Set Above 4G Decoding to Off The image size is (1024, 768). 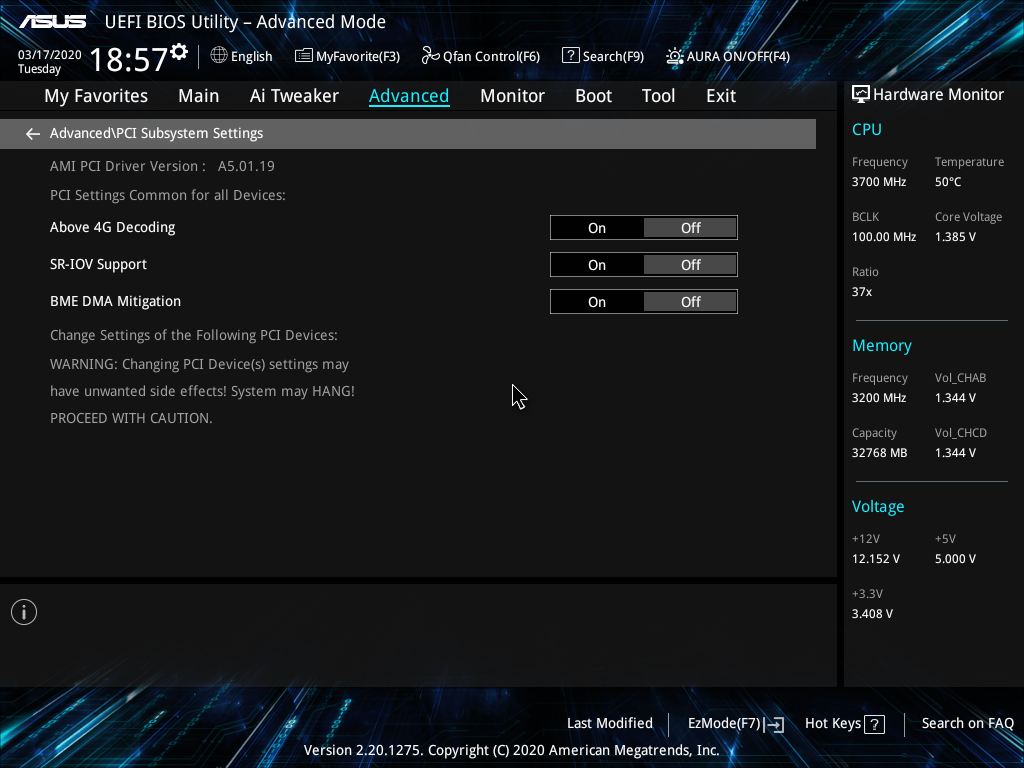point(690,228)
